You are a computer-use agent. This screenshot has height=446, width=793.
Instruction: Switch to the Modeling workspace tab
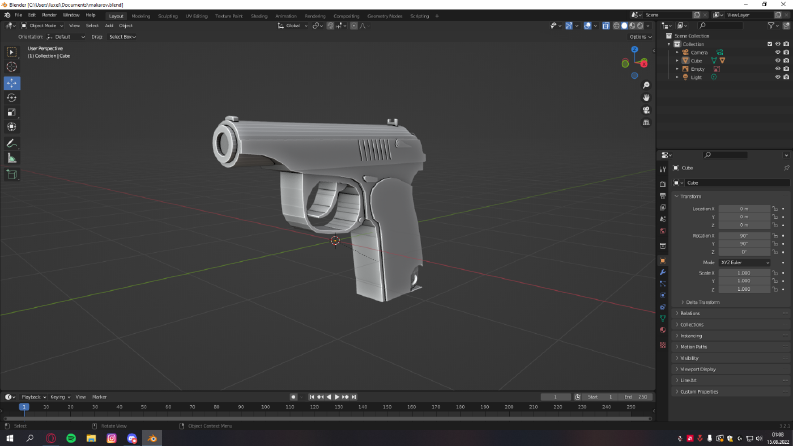[x=141, y=16]
